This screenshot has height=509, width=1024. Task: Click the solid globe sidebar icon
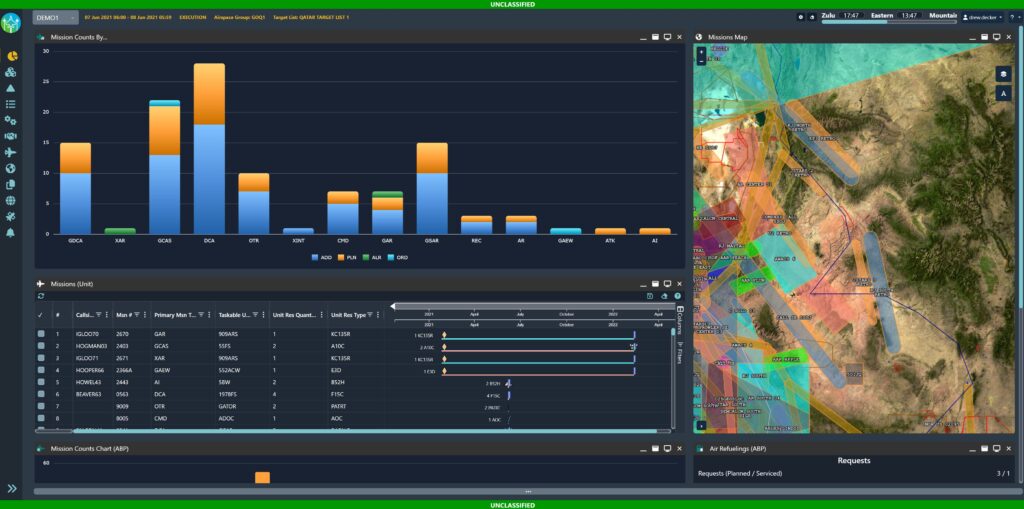(x=10, y=169)
